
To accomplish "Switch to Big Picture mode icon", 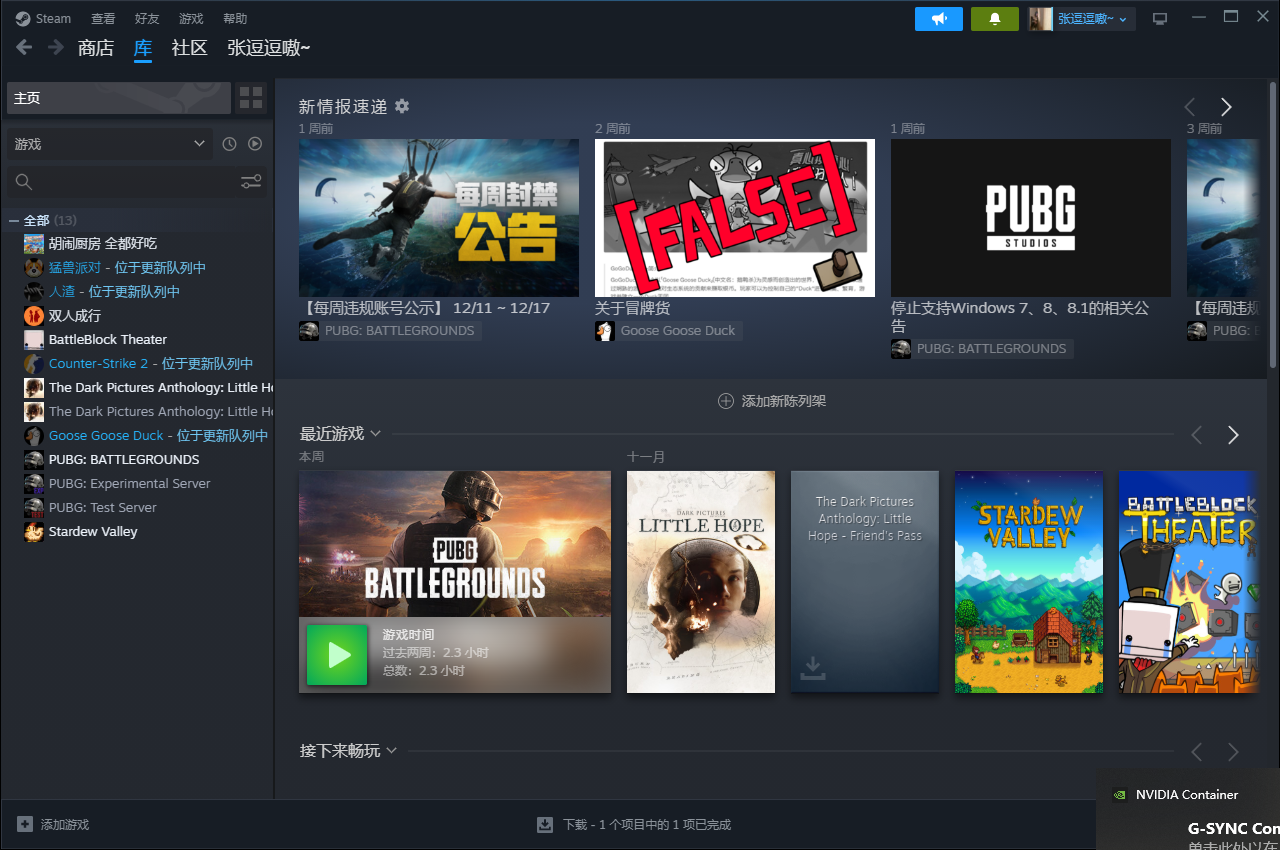I will click(1160, 19).
